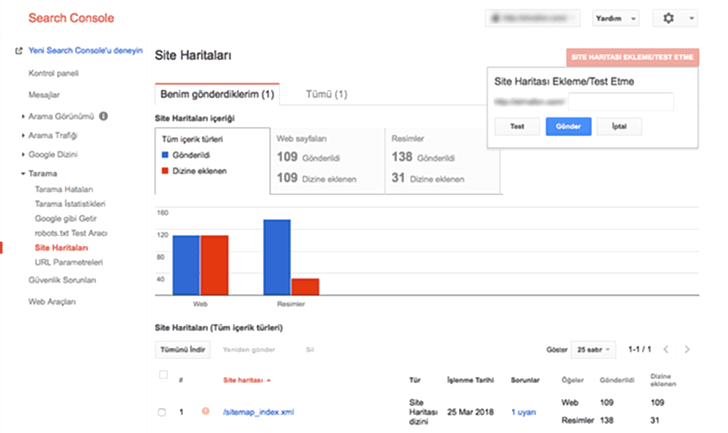Click the red Dizine eklenen legend swatch
728x433 pixels.
point(165,171)
